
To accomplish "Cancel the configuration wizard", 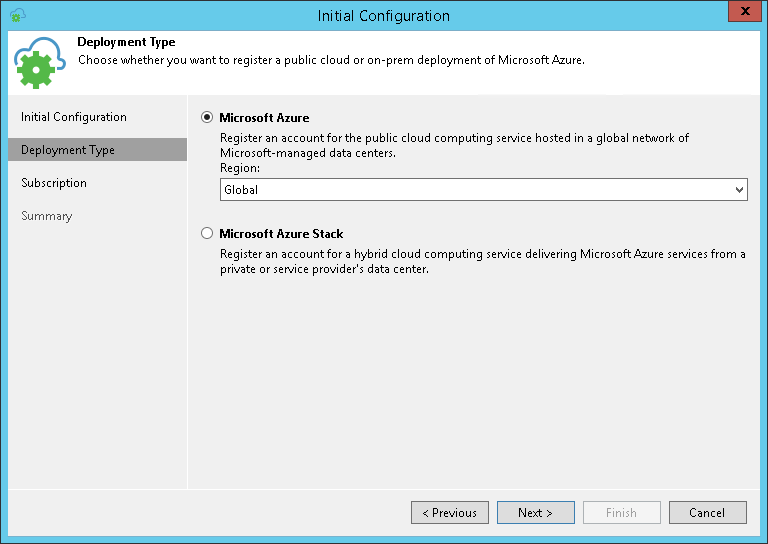I will point(707,512).
